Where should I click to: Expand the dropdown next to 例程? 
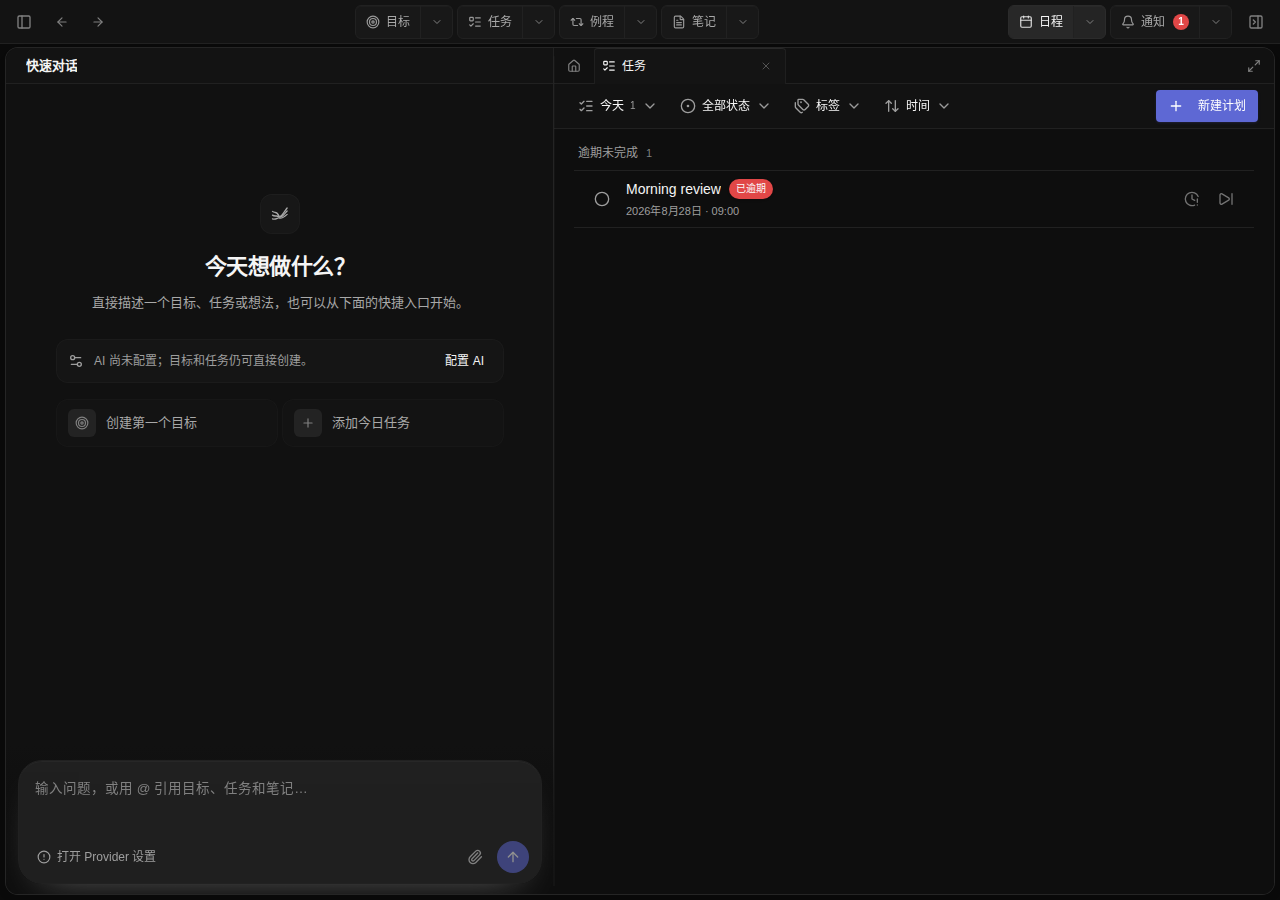[x=641, y=22]
